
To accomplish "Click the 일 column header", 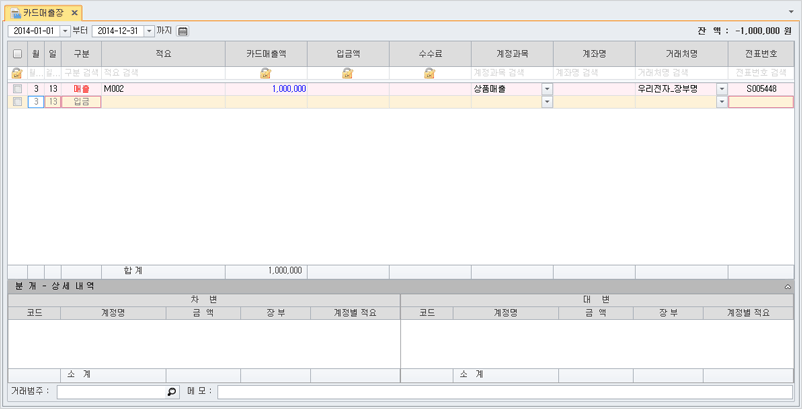I will (x=53, y=54).
